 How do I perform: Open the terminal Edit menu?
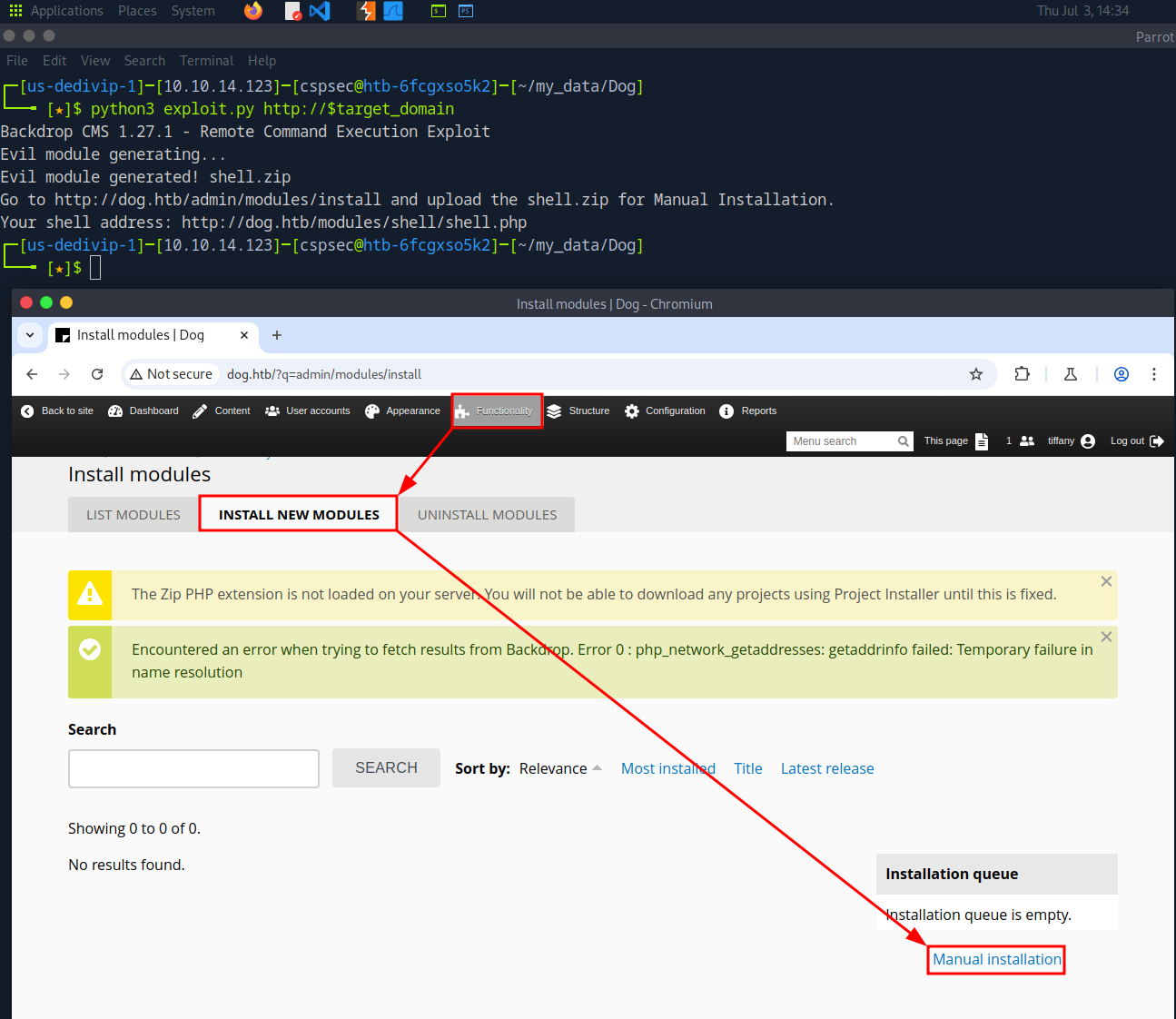coord(54,61)
